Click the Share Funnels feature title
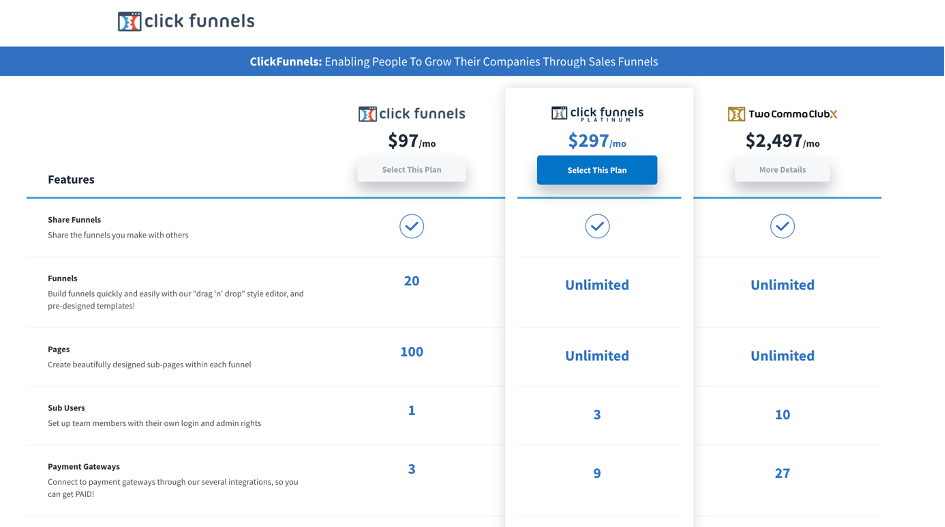The height and width of the screenshot is (527, 945). tap(74, 219)
